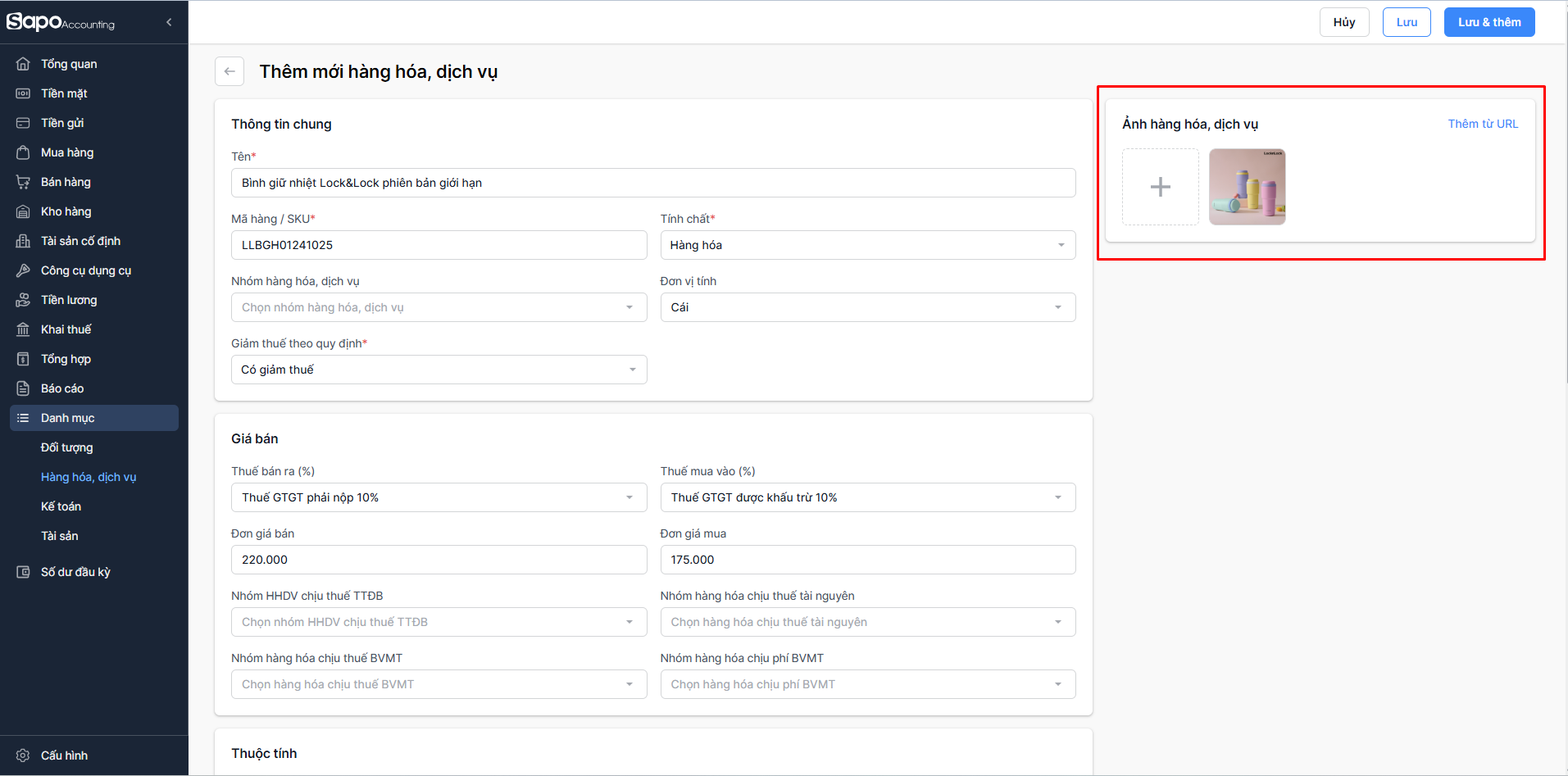The height and width of the screenshot is (776, 1568).
Task: Click the Mua hàng shopping bag icon
Action: (x=23, y=152)
